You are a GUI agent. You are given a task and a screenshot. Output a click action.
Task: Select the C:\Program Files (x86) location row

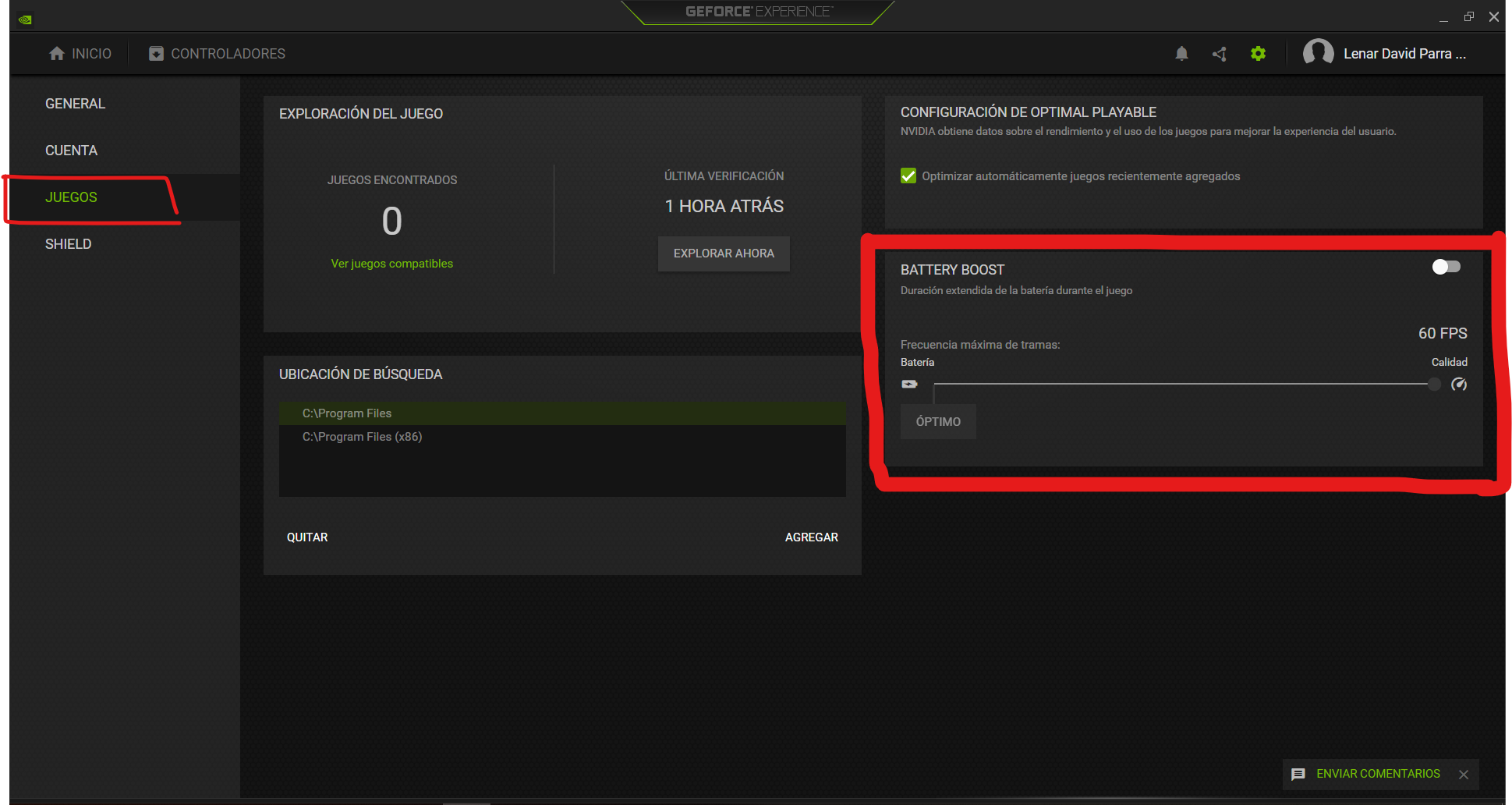pyautogui.click(x=562, y=437)
